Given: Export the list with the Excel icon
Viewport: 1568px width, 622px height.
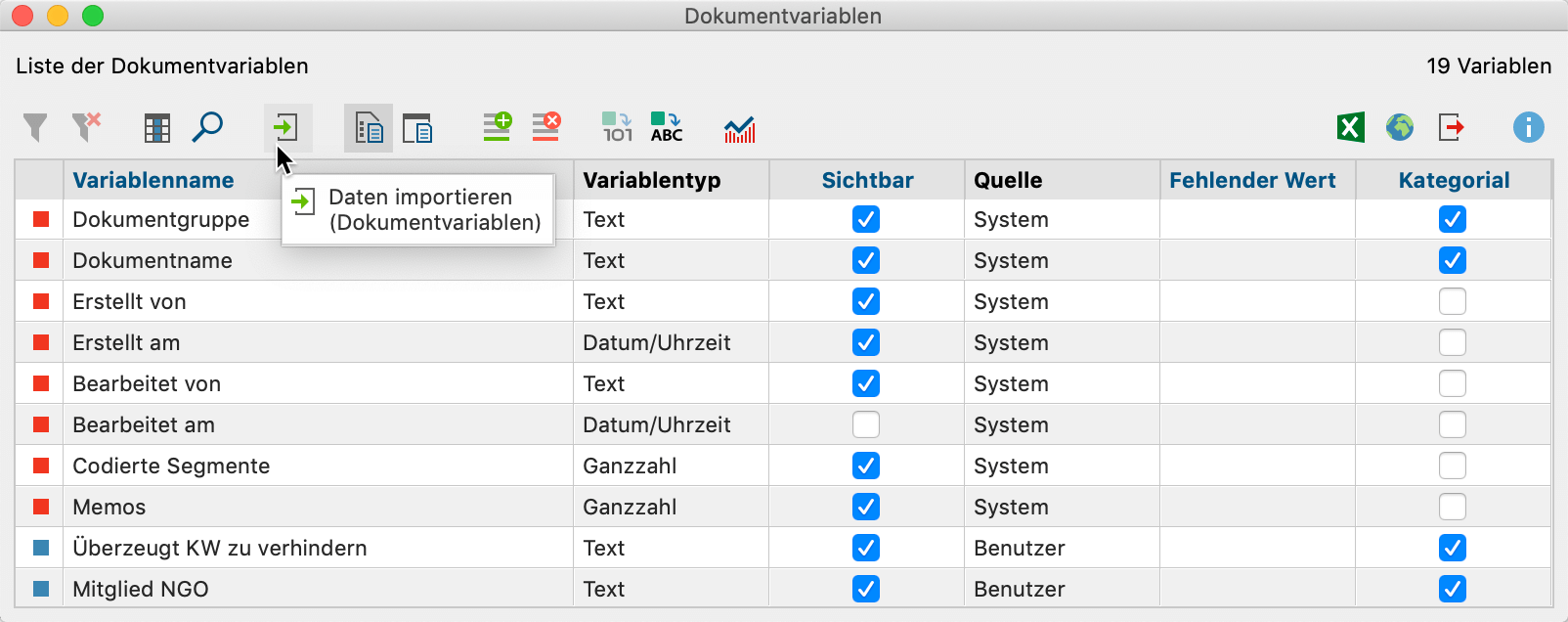Looking at the screenshot, I should (1350, 128).
